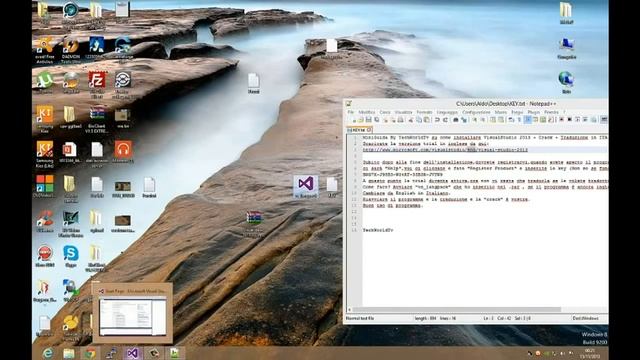This screenshot has width=640, height=360.
Task: Select the WinRAR archive on the desktop center
Action: [254, 223]
